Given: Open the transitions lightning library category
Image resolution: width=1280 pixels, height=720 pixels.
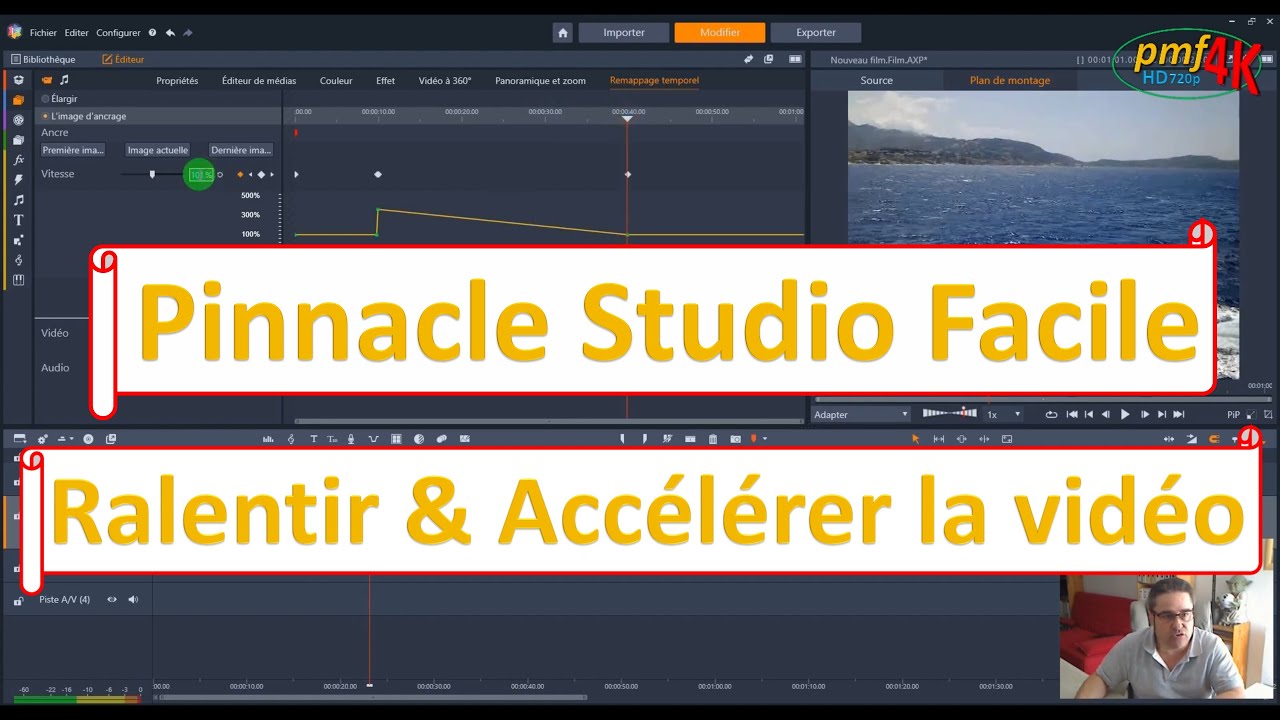Looking at the screenshot, I should pos(18,180).
